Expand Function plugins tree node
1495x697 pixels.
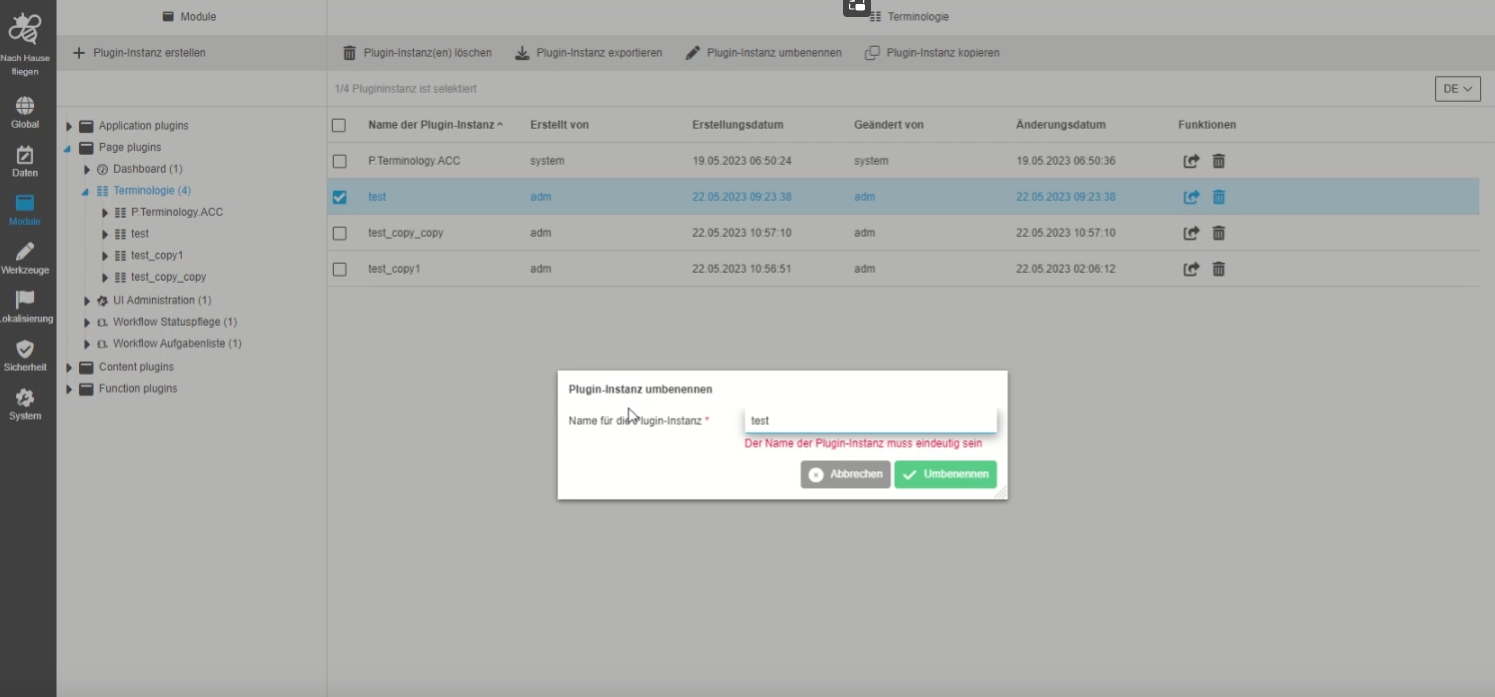point(69,389)
